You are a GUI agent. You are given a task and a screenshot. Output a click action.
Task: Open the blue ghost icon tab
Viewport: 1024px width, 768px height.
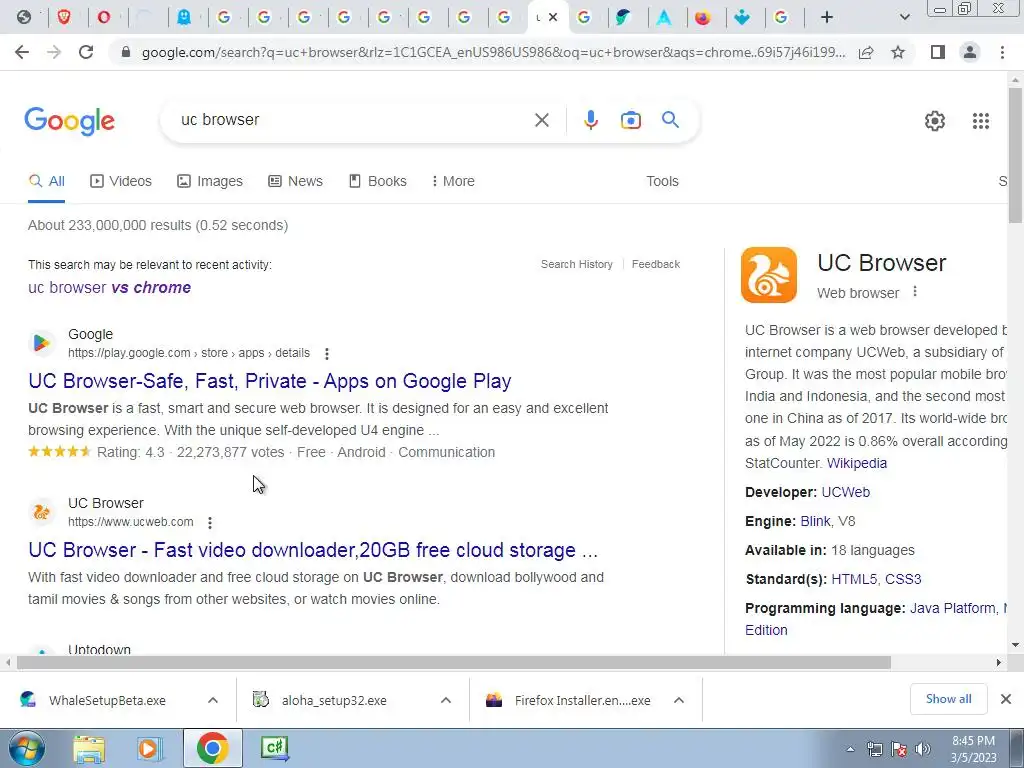[184, 18]
